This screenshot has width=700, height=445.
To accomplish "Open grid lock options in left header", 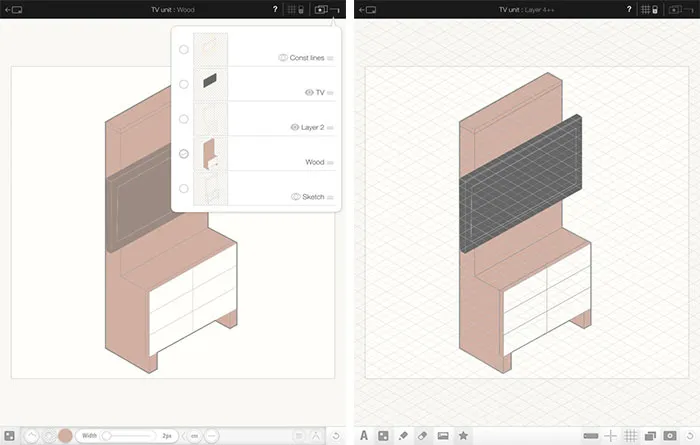I will tap(296, 10).
